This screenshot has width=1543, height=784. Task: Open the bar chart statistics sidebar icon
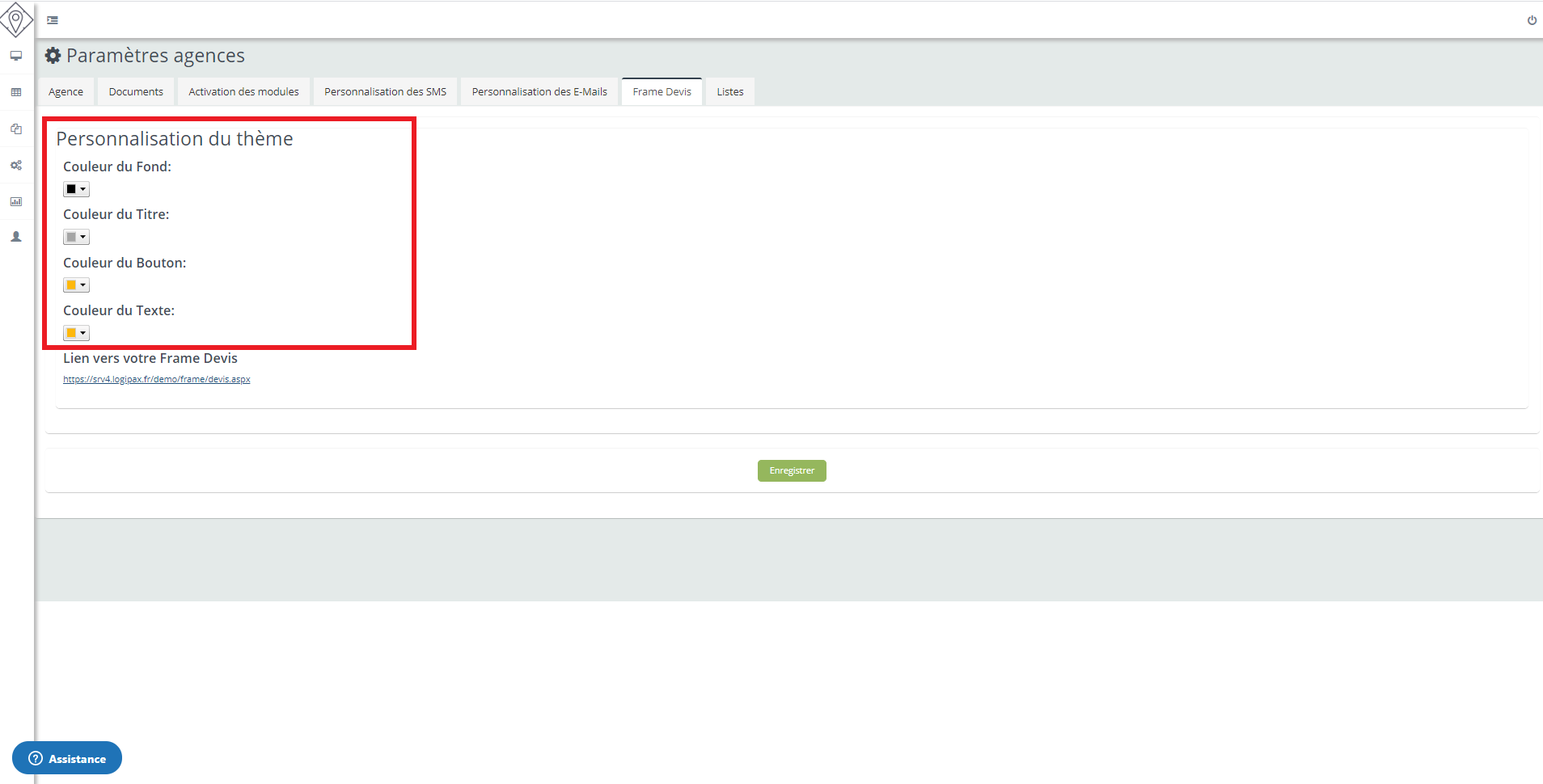point(16,201)
